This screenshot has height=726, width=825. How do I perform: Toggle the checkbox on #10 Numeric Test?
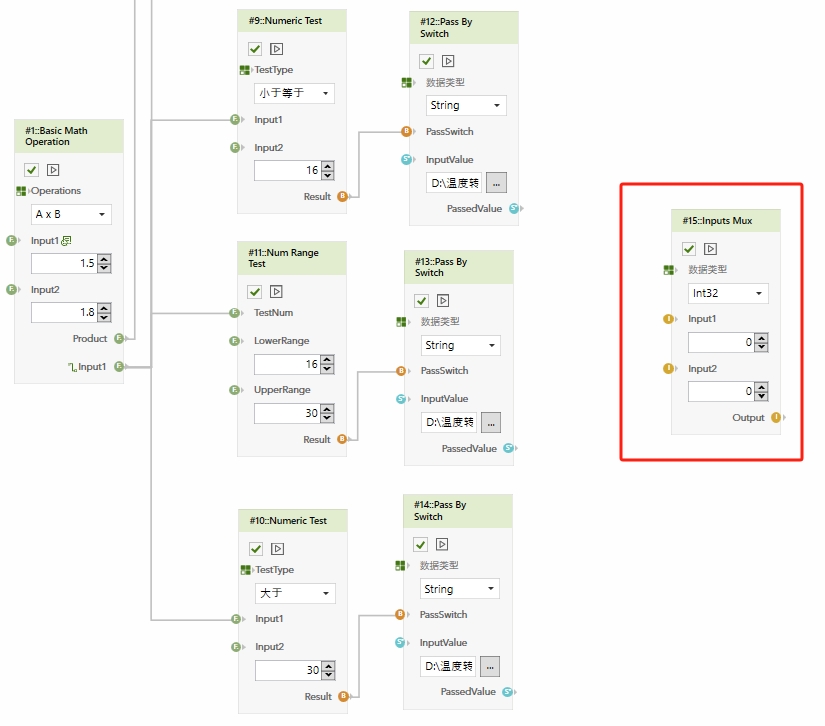coord(256,548)
